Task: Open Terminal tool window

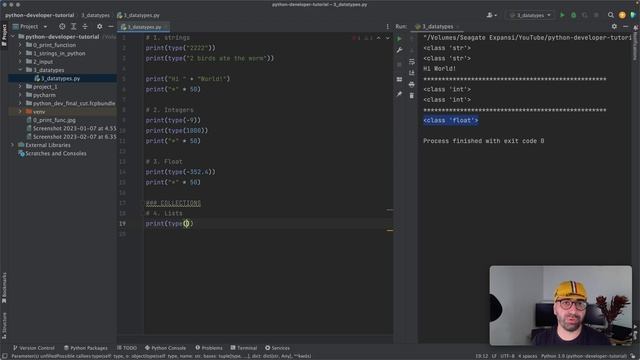Action: pos(244,348)
